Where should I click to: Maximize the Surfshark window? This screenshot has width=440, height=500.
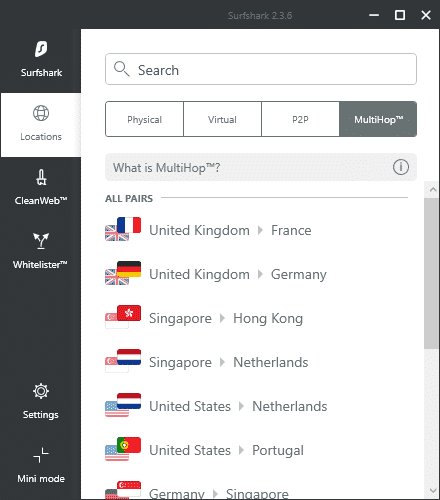(400, 15)
